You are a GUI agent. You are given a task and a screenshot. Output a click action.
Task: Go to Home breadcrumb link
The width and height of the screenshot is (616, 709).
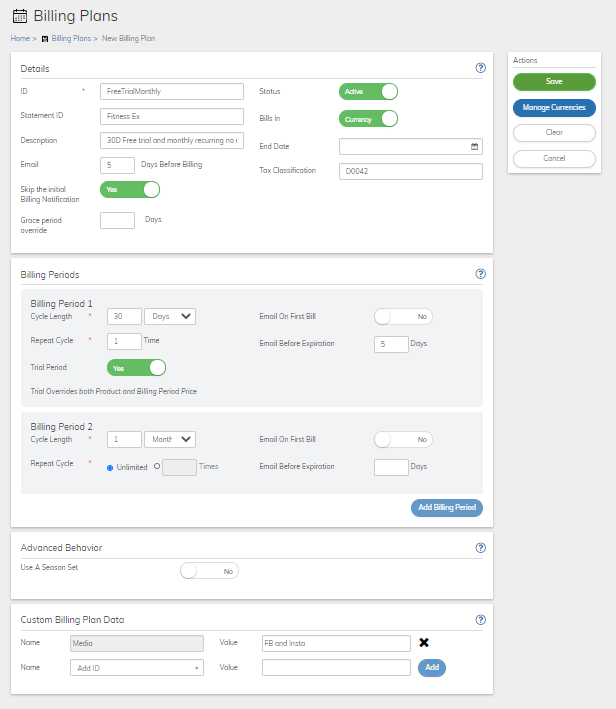coord(20,38)
